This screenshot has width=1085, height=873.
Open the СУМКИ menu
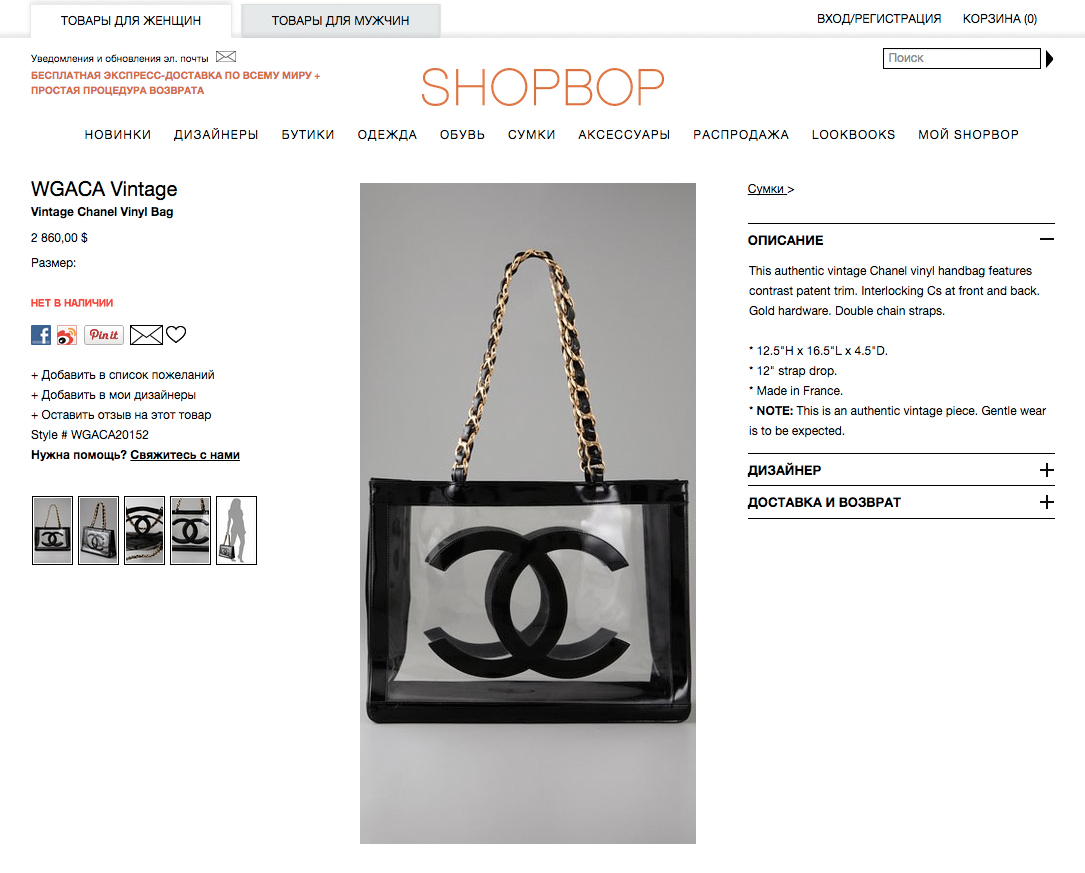point(531,135)
